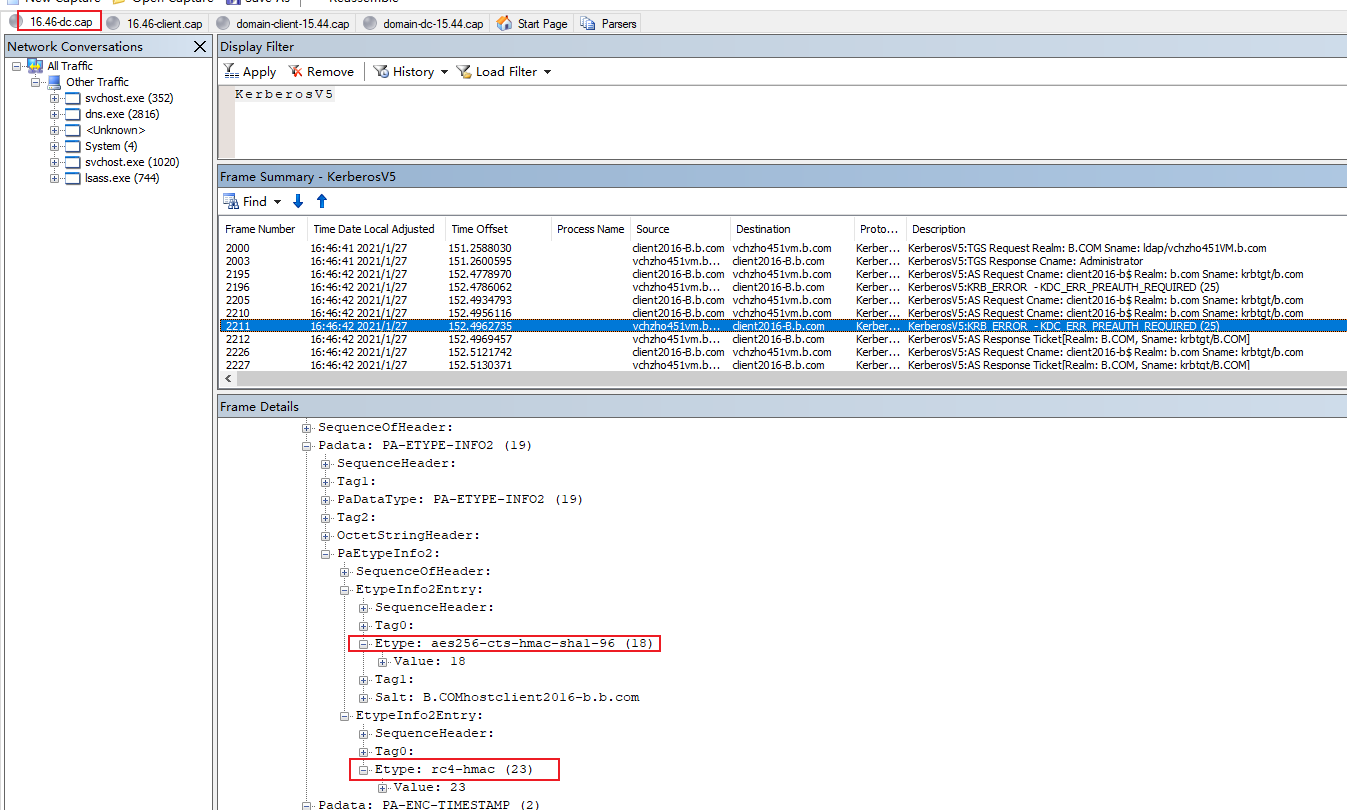1347x810 pixels.
Task: Remove the display filter
Action: click(x=321, y=72)
